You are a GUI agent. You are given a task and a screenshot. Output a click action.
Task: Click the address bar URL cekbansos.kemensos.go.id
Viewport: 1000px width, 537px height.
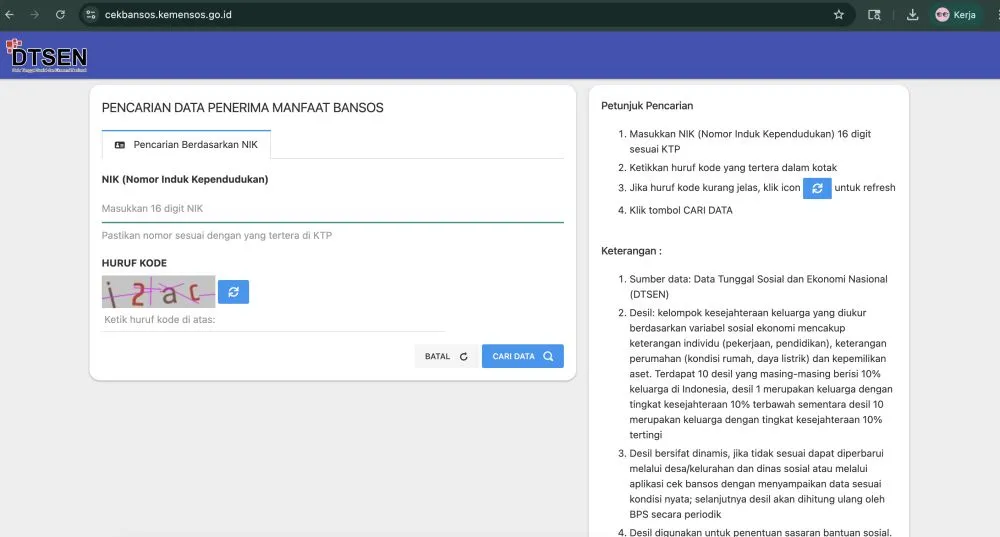(x=168, y=15)
